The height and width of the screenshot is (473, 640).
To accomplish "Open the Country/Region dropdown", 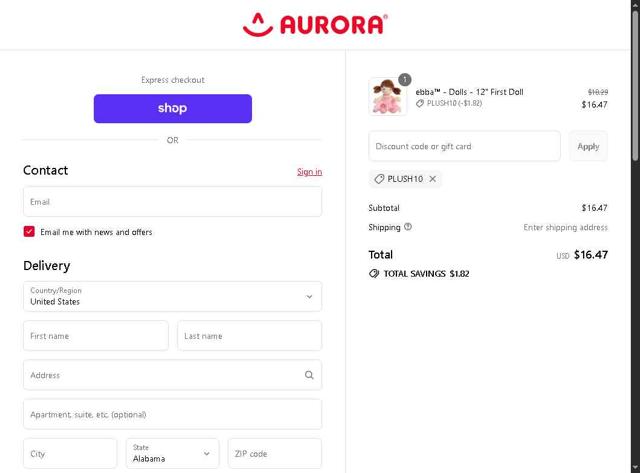I will click(173, 296).
